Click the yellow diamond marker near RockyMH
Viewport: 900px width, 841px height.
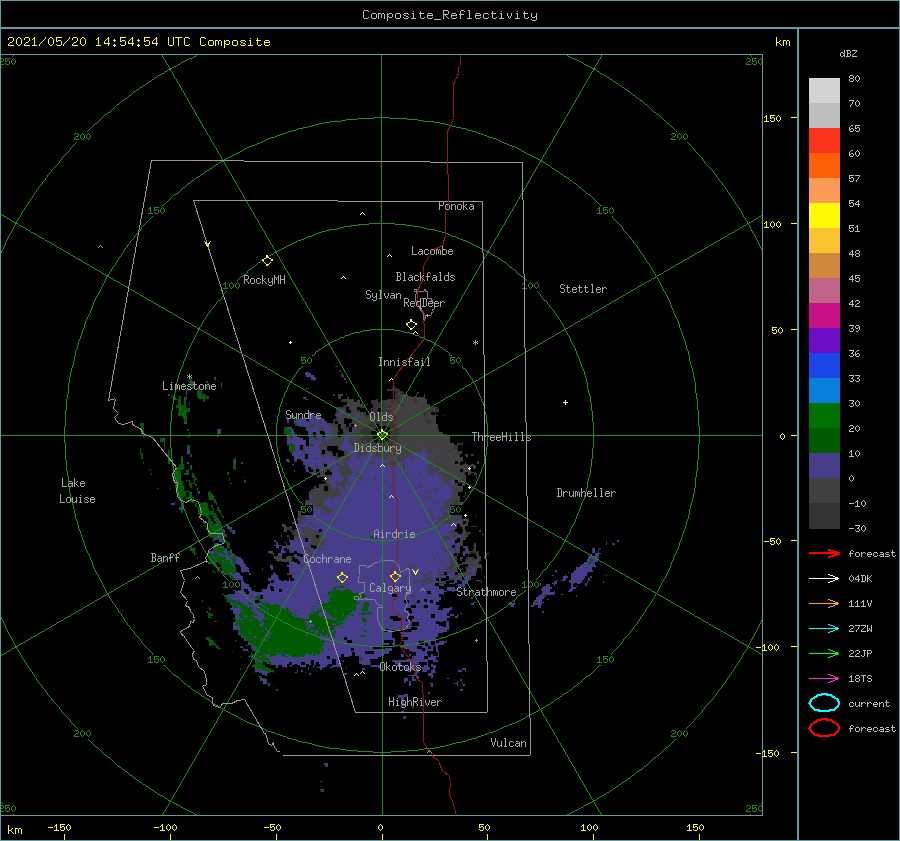coord(267,261)
